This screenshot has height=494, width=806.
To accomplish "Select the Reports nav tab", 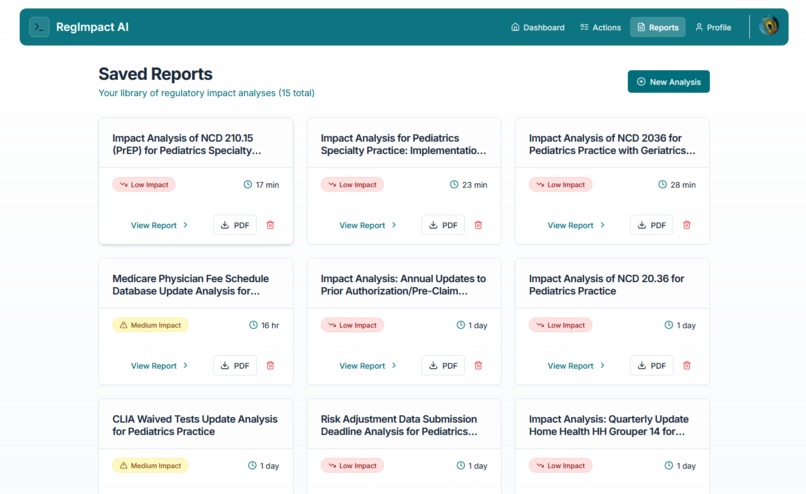I will click(658, 27).
